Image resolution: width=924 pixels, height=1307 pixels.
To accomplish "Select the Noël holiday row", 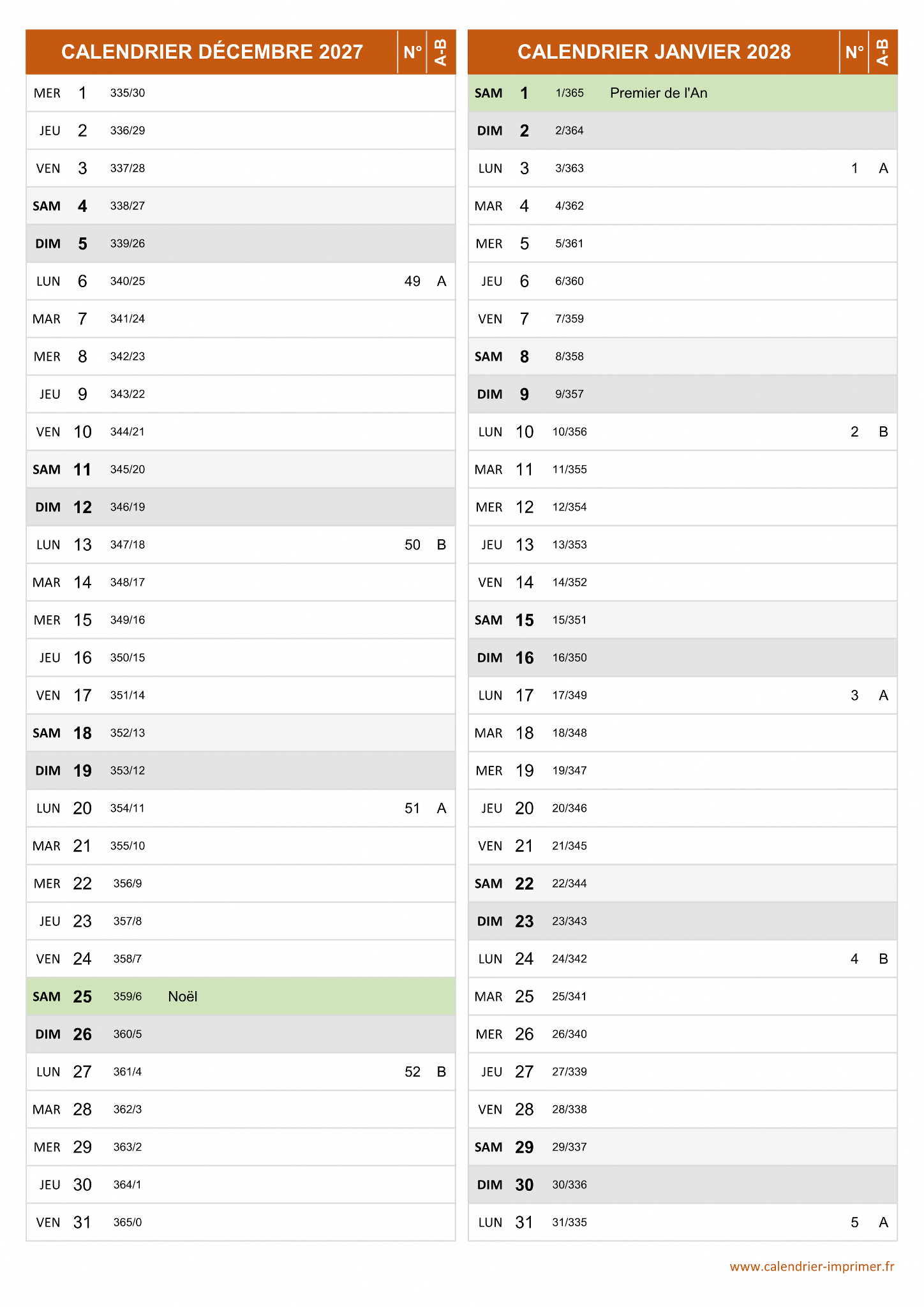I will point(241,996).
